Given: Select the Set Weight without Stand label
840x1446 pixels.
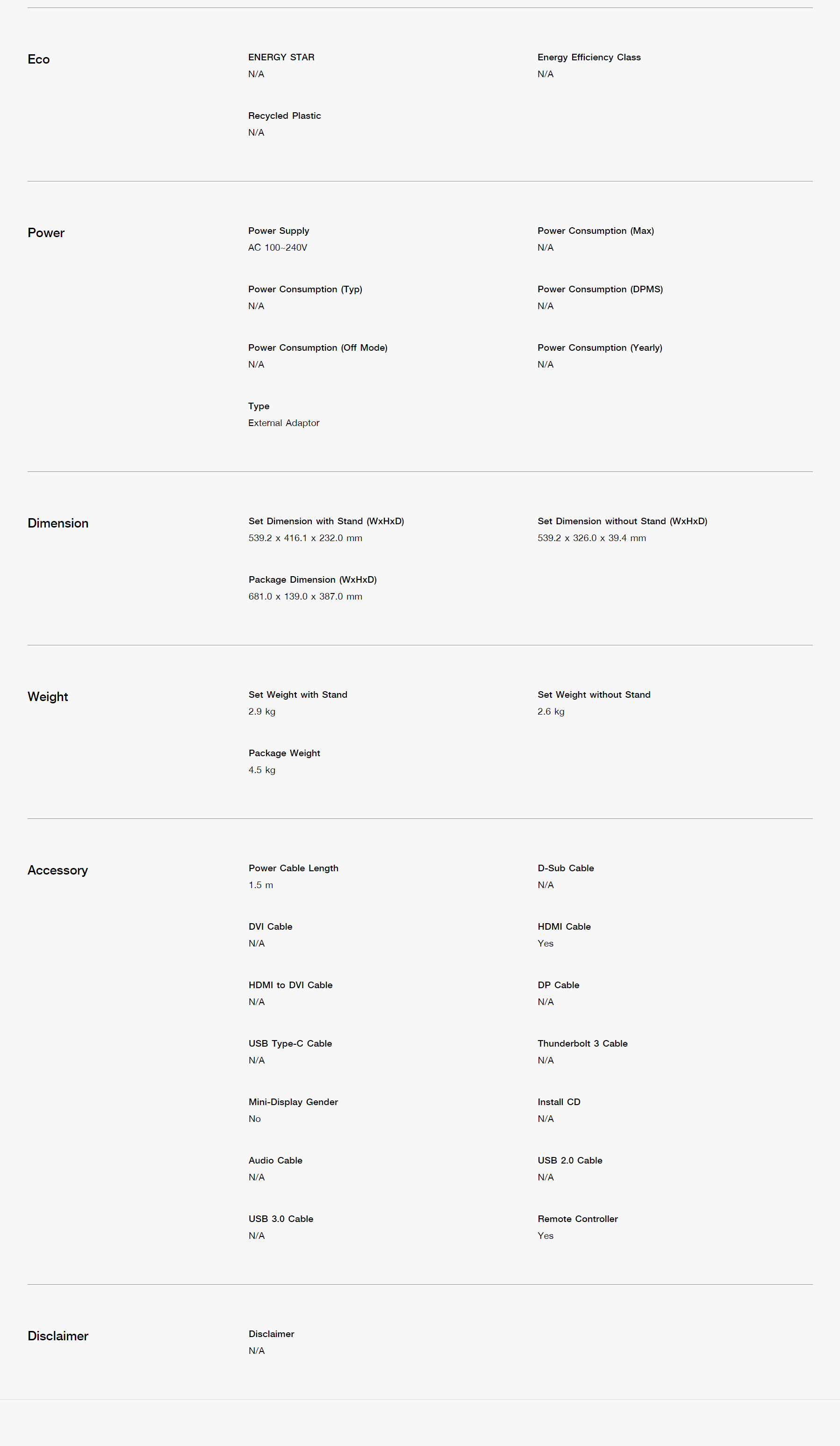Looking at the screenshot, I should pos(594,695).
